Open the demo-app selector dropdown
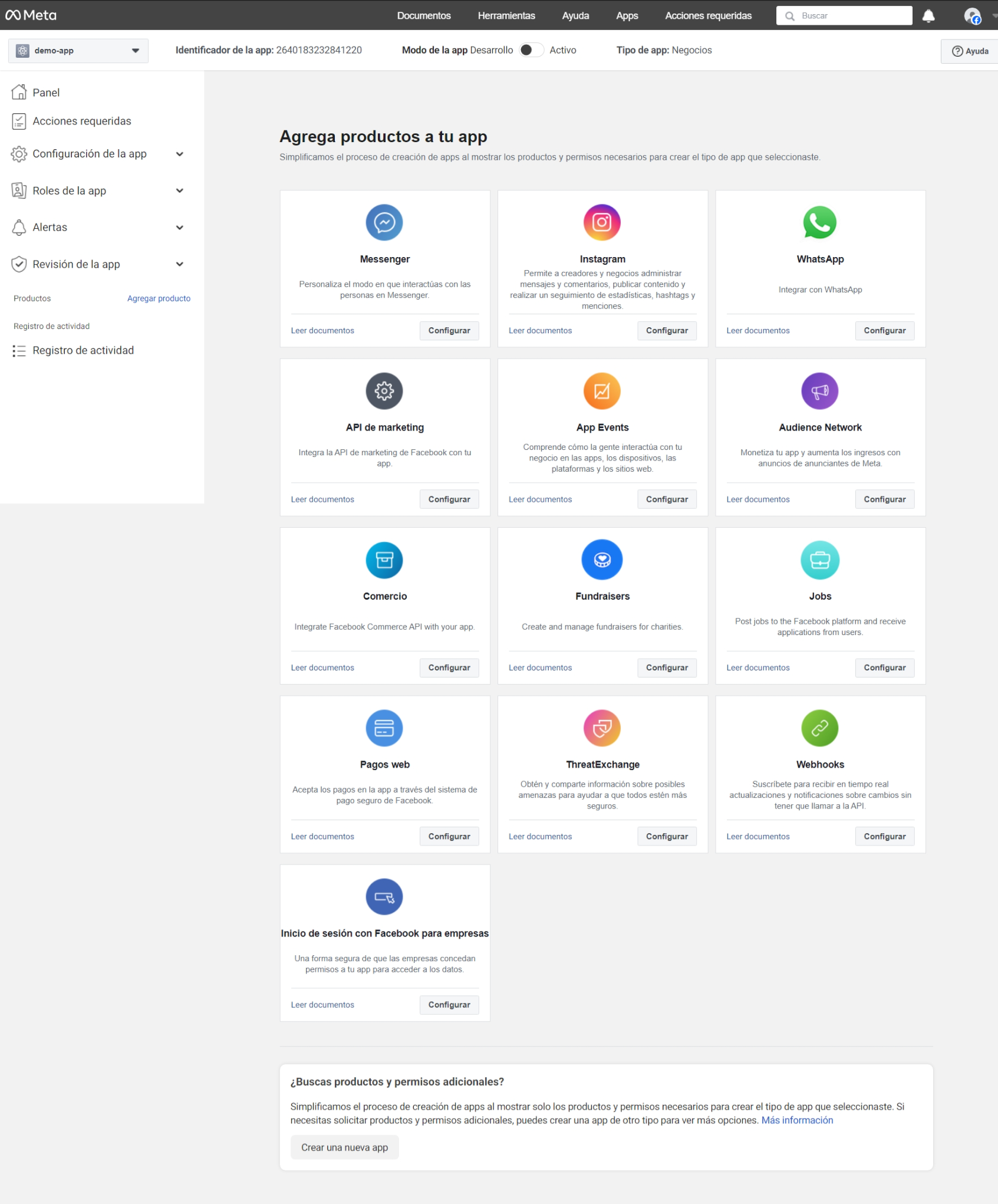Image resolution: width=998 pixels, height=1204 pixels. pyautogui.click(x=78, y=51)
